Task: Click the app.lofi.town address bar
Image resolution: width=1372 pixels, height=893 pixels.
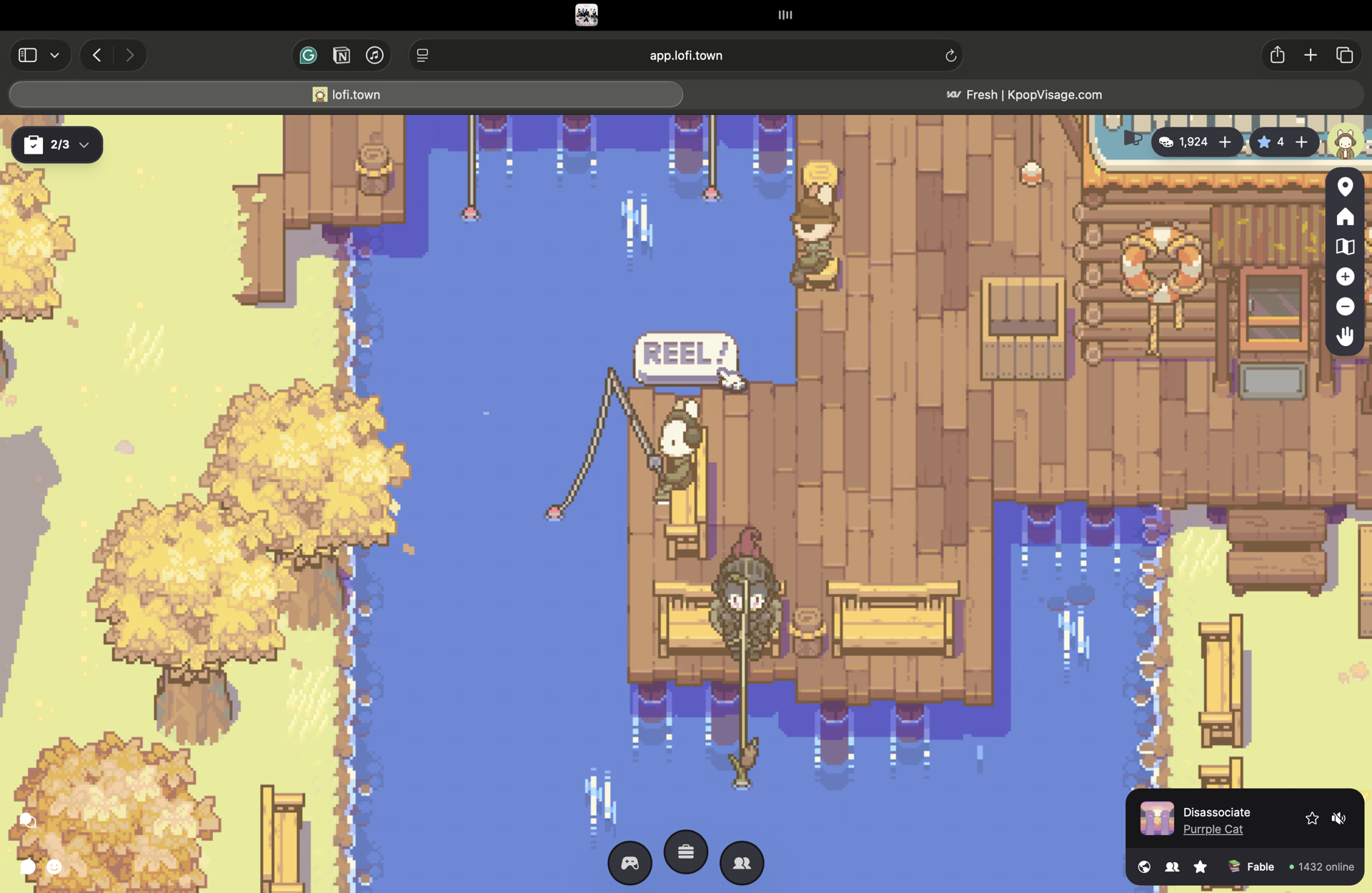Action: pyautogui.click(x=685, y=55)
